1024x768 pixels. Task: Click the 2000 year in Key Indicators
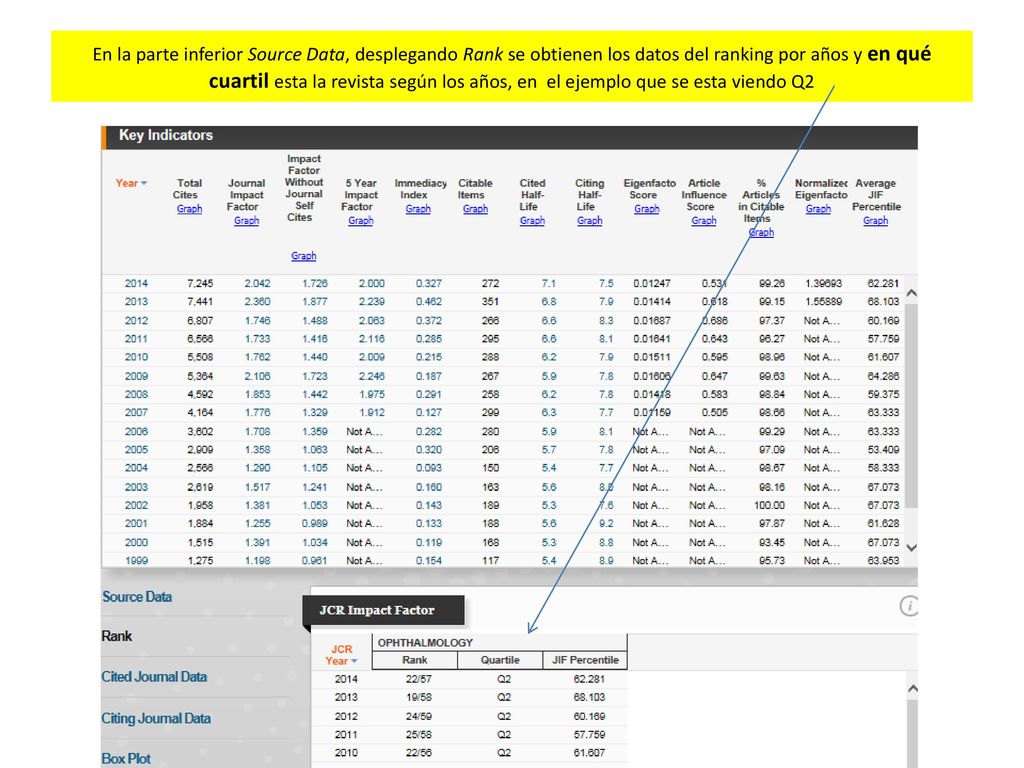[x=136, y=543]
